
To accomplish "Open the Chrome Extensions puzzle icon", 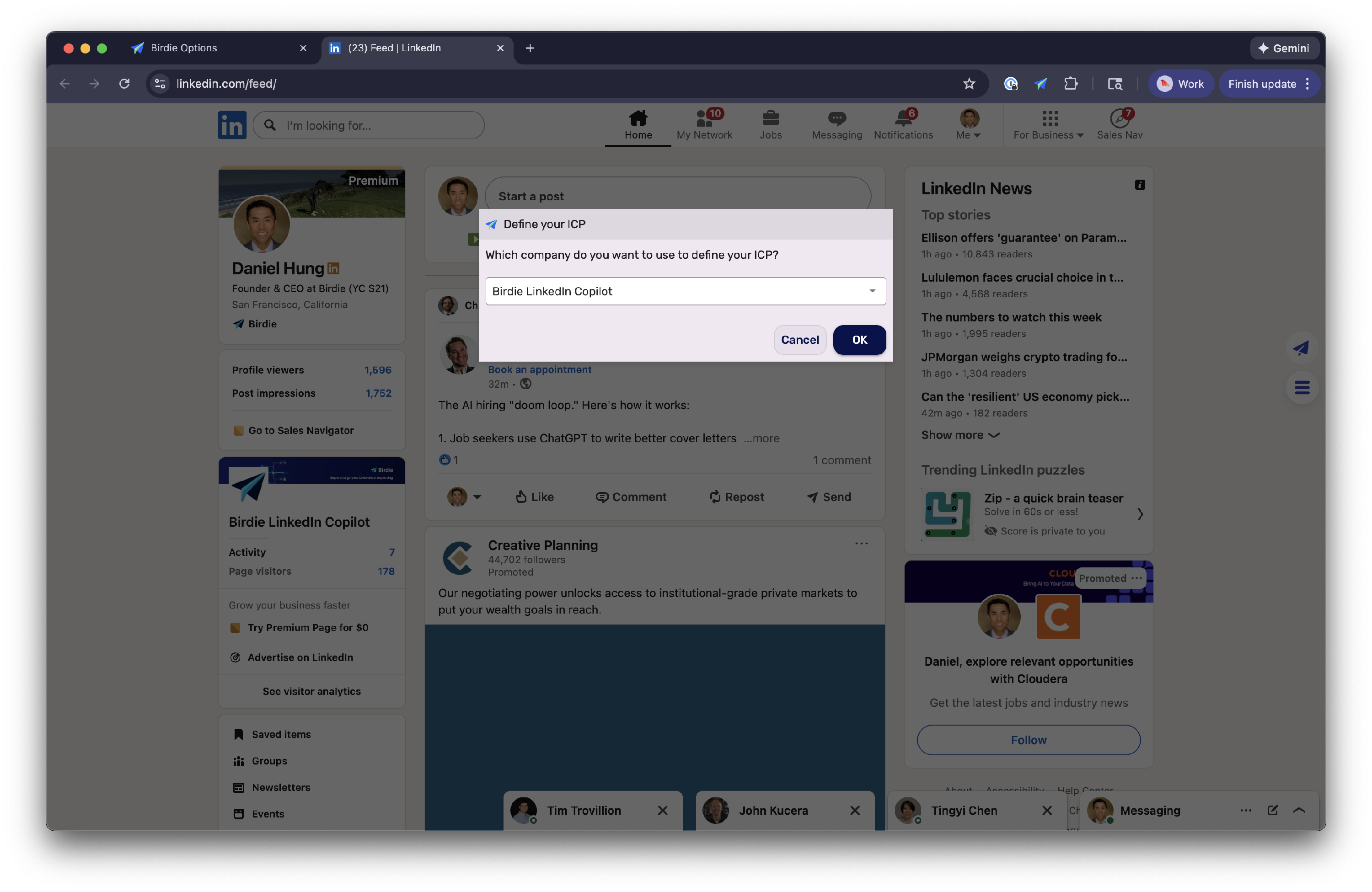I will pyautogui.click(x=1070, y=84).
